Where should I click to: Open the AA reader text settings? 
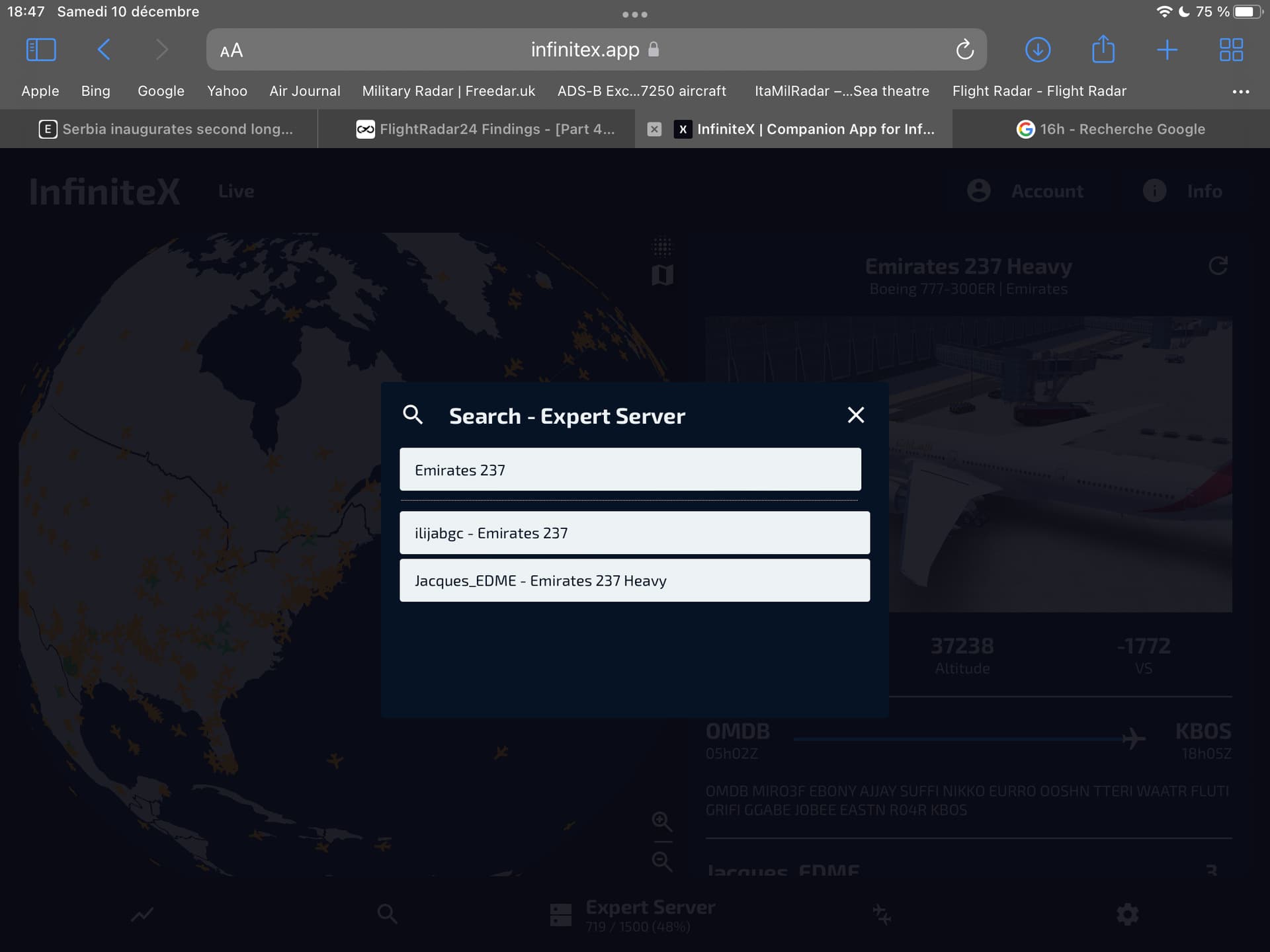click(x=232, y=50)
